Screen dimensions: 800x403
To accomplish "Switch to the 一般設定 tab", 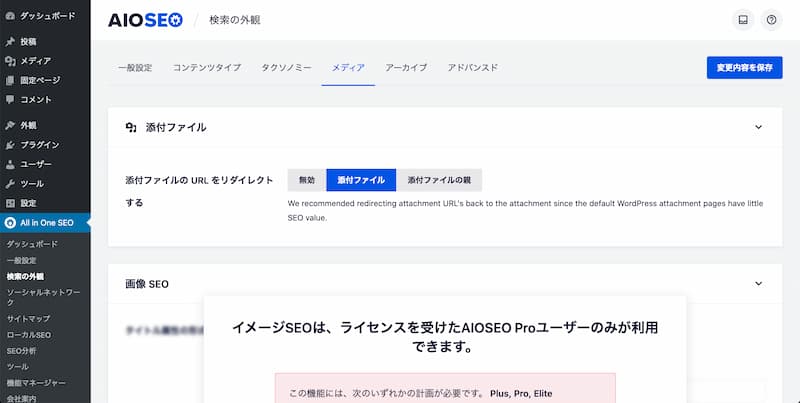I will [x=135, y=67].
